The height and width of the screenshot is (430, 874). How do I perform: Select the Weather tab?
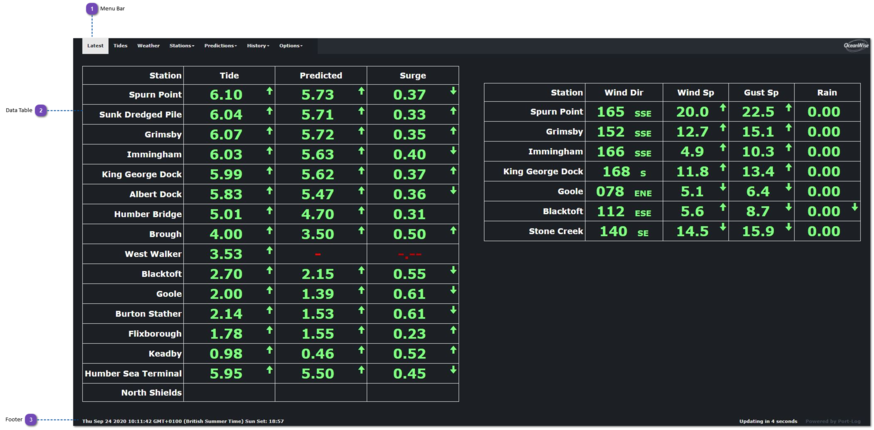pyautogui.click(x=148, y=46)
